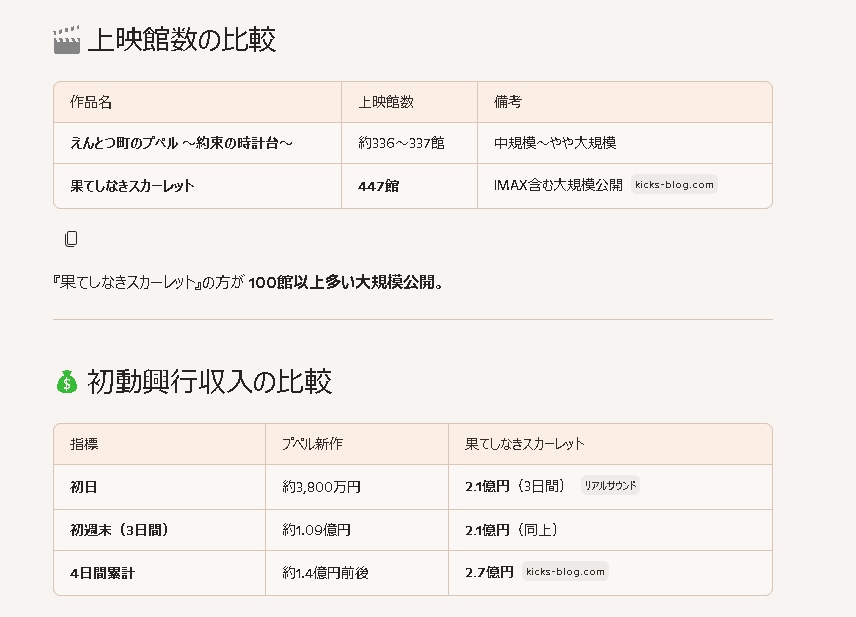The height and width of the screenshot is (617, 856).
Task: Select the 約1.4億円前後 cell
Action: (x=325, y=572)
